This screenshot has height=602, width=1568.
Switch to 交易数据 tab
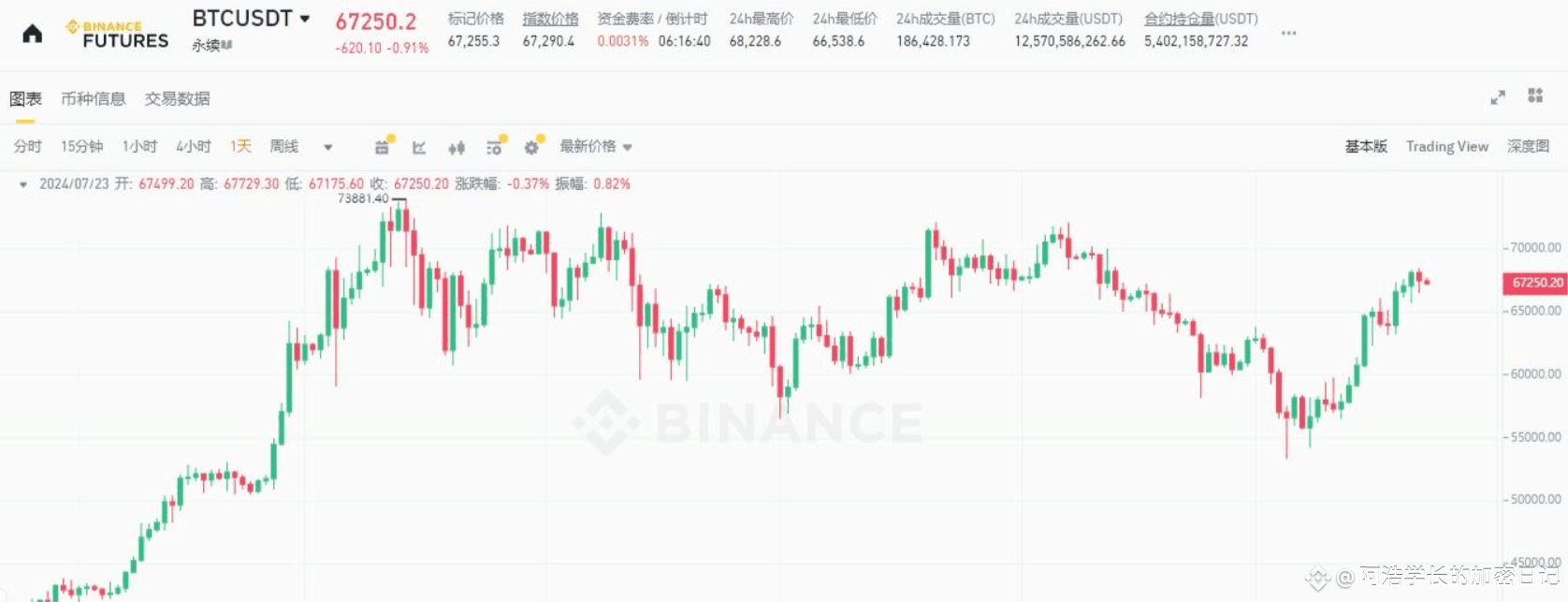[177, 98]
